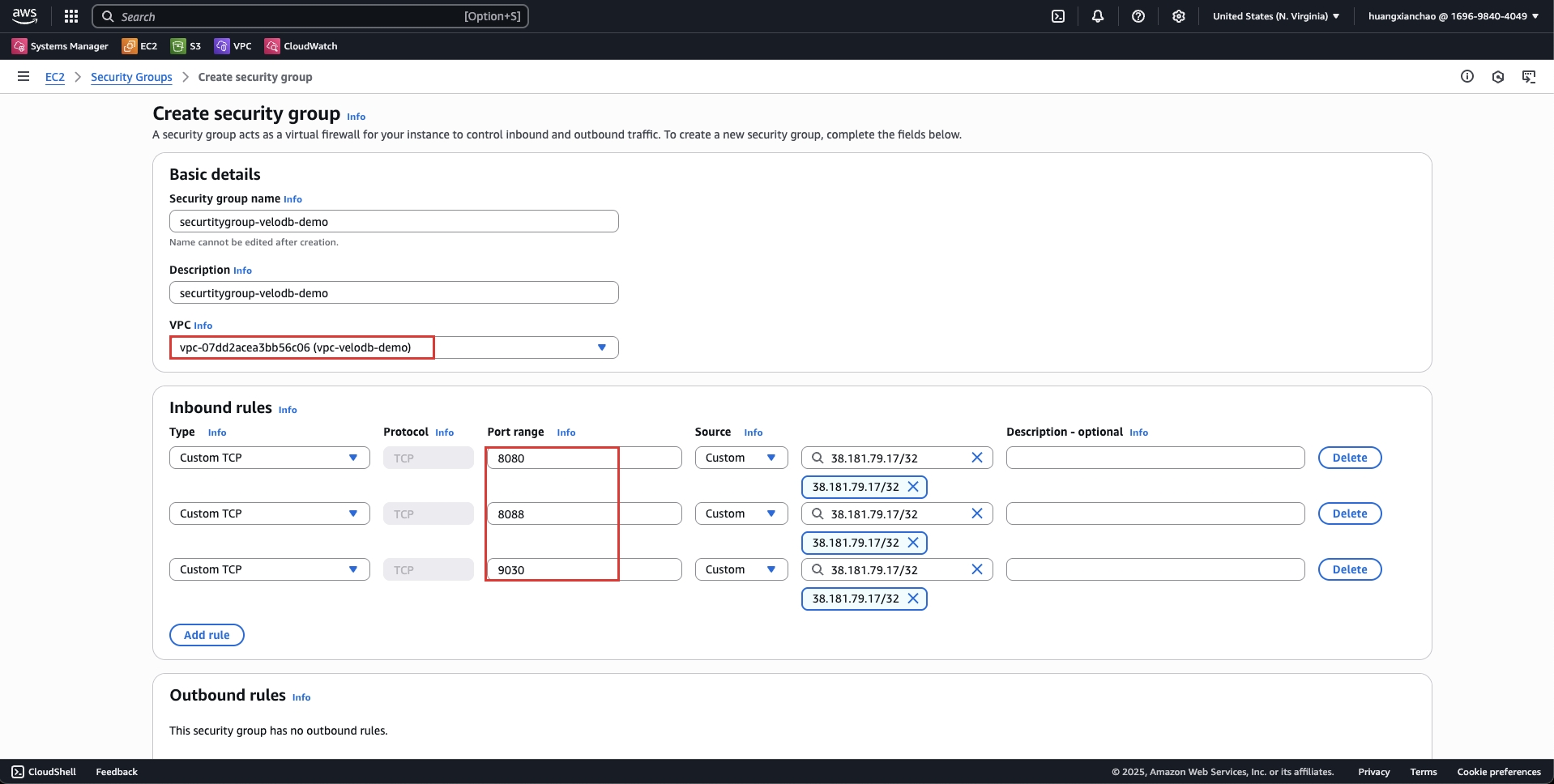This screenshot has height=784, width=1554.
Task: Open Type dropdown for port 8080 rule
Action: click(270, 458)
